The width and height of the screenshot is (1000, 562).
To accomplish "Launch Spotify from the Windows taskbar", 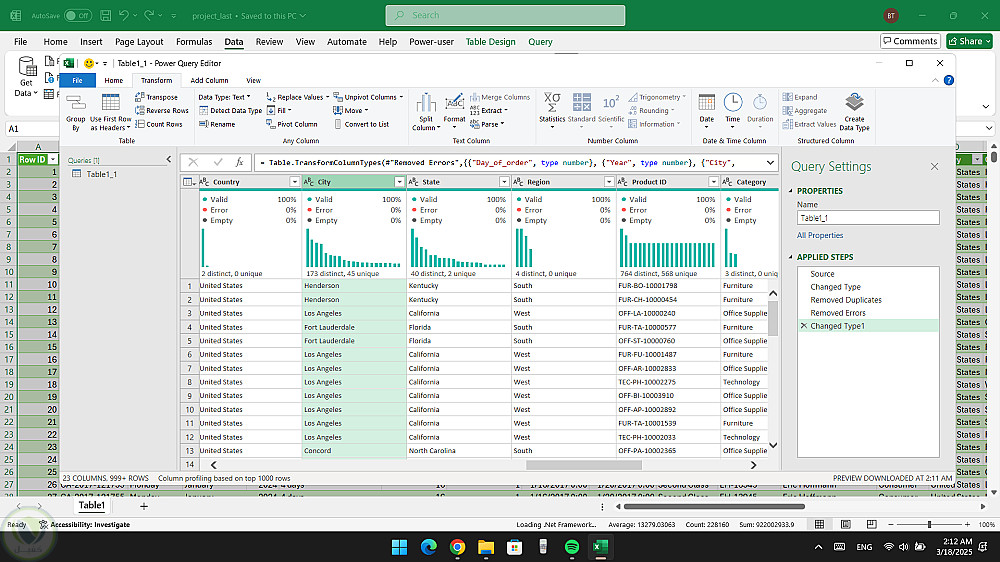I will 572,547.
